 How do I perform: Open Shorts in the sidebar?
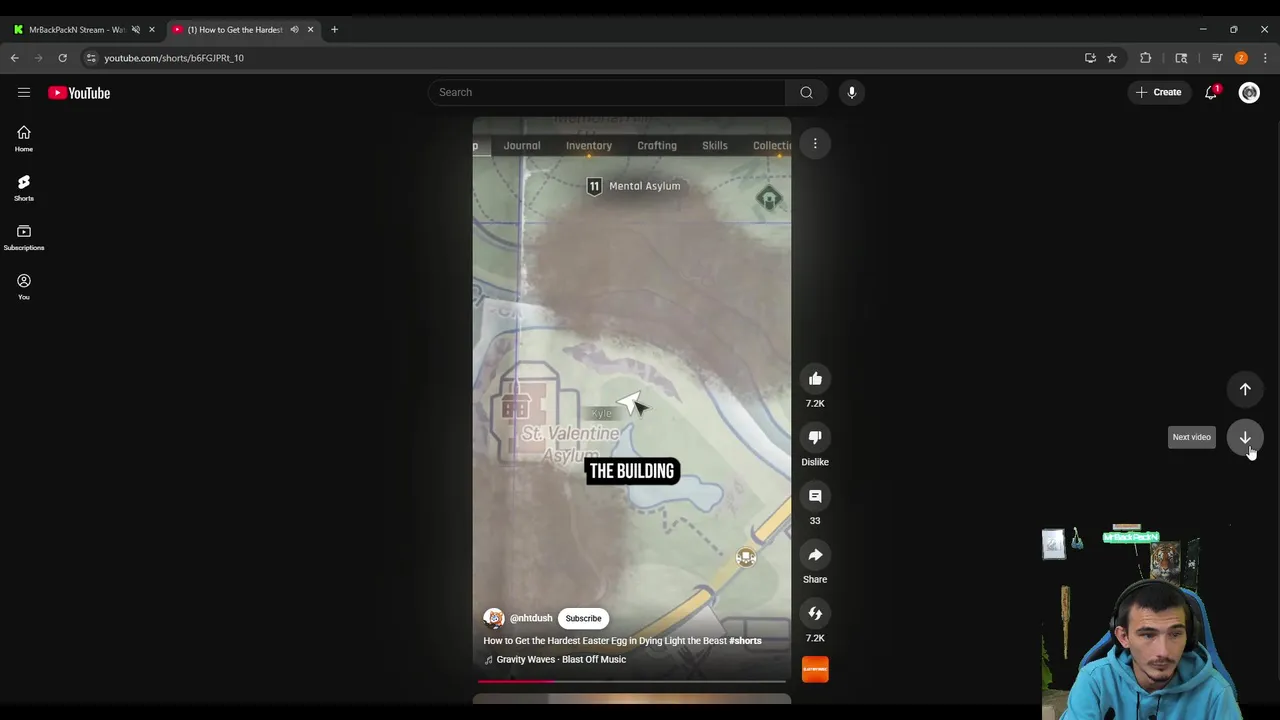(x=24, y=188)
